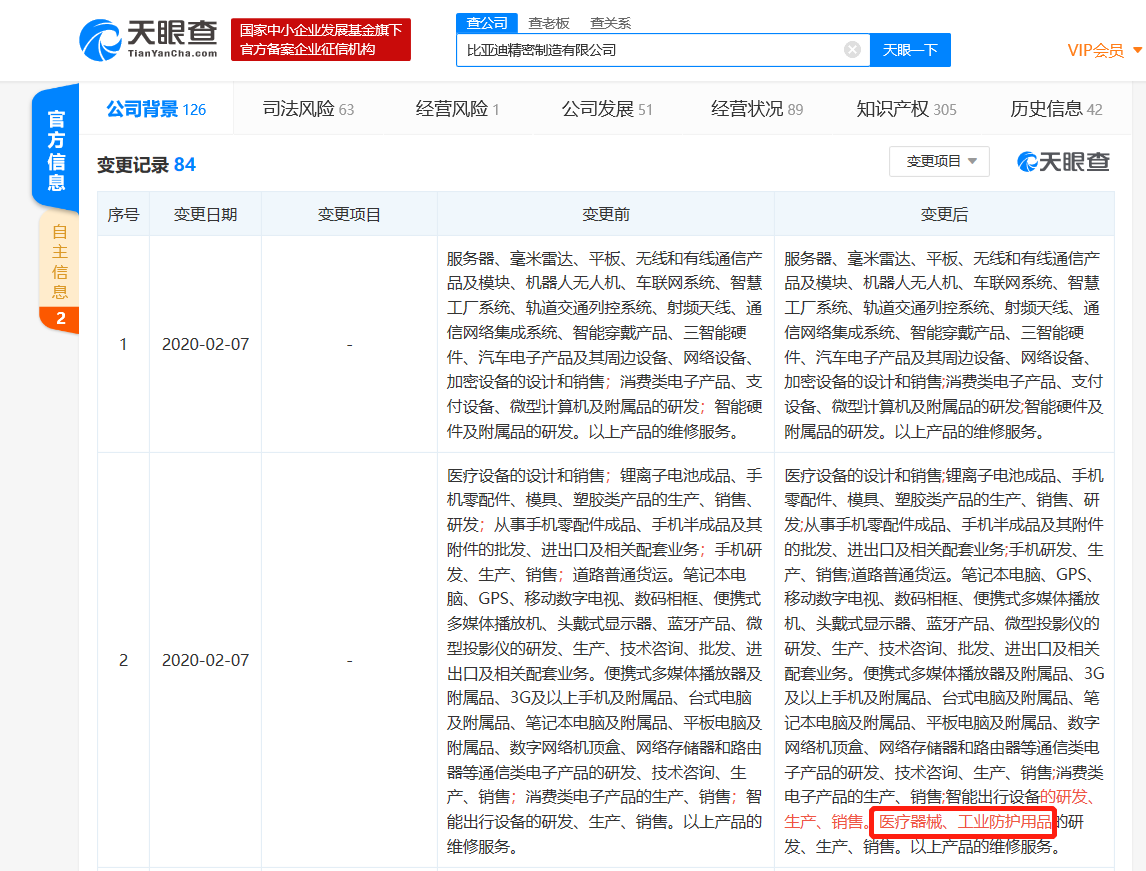Switch to 查老板 search tab
Image resolution: width=1146 pixels, height=871 pixels.
pos(549,23)
